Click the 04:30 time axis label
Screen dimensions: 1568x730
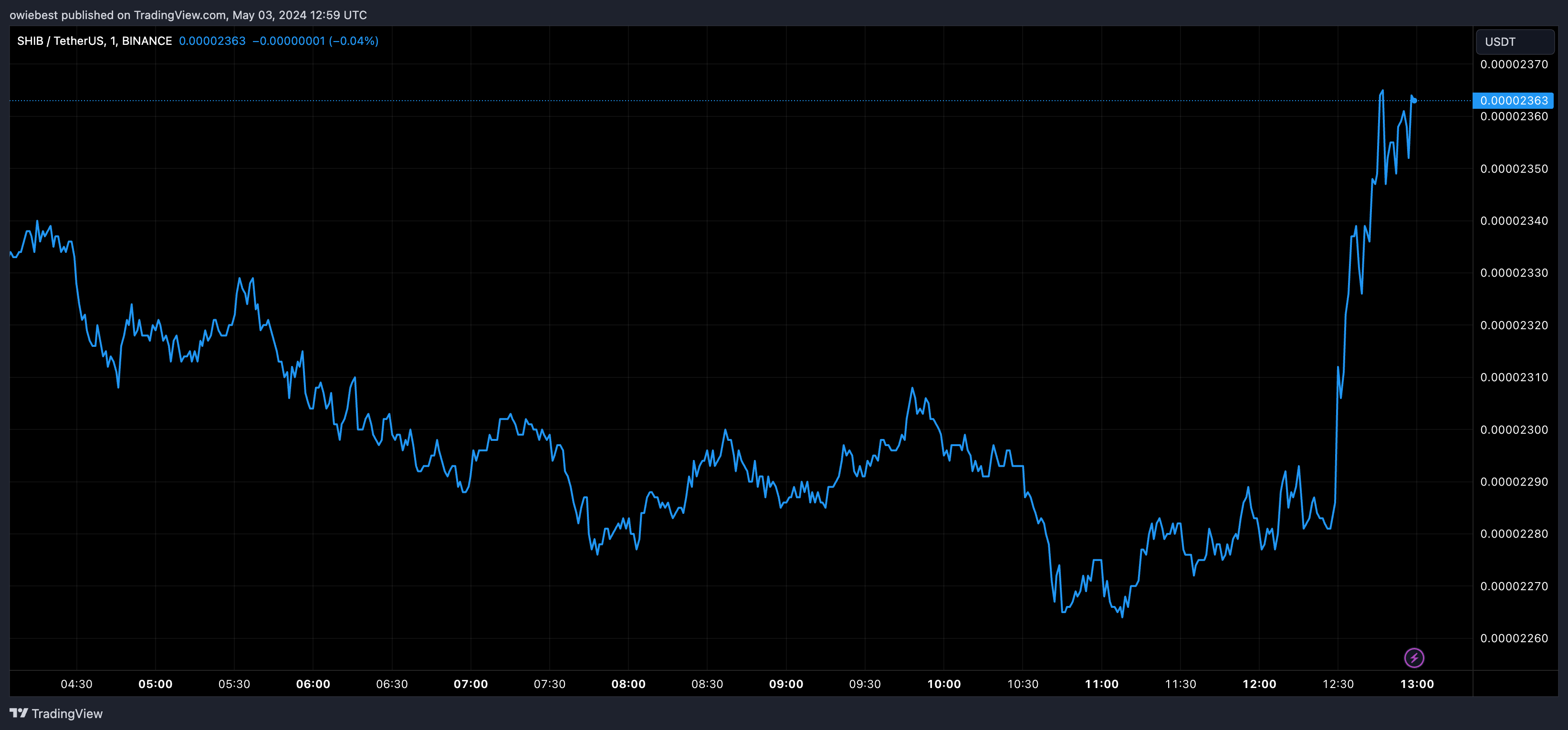[x=77, y=684]
